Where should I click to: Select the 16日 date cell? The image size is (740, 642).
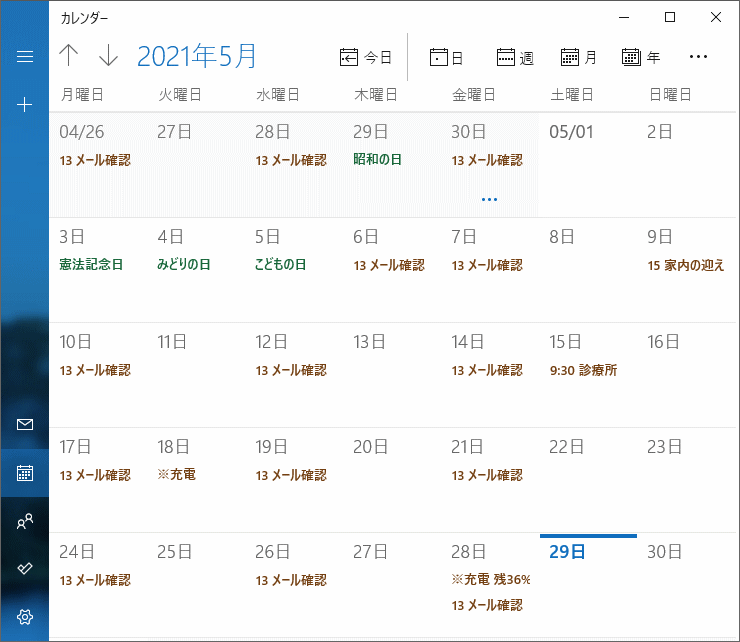[686, 375]
